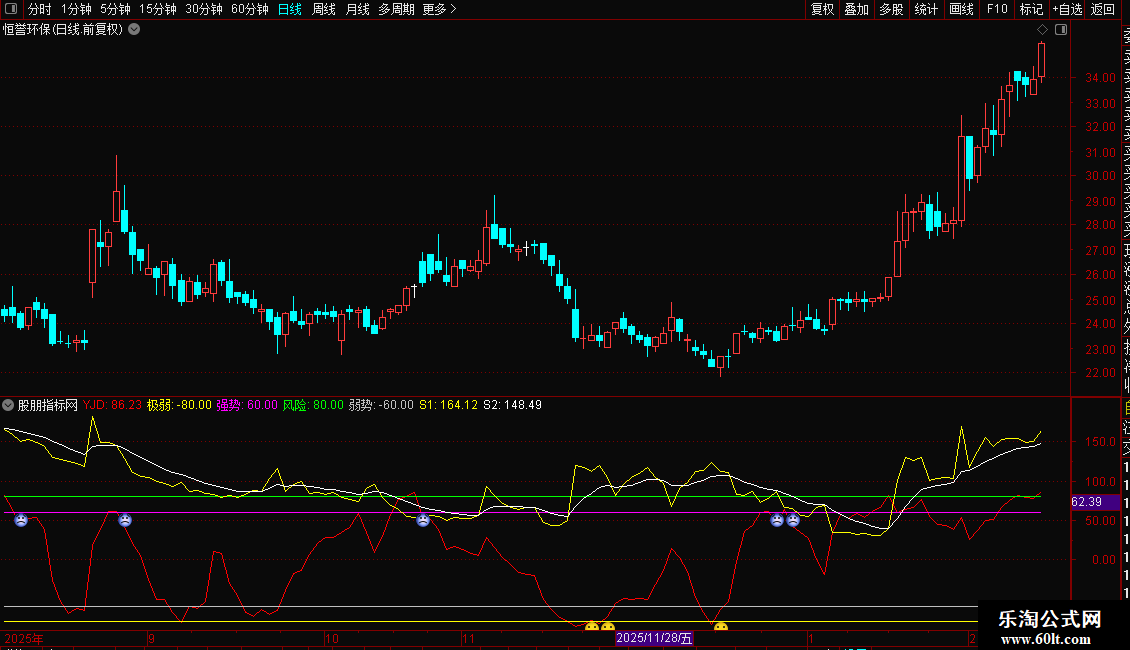Expand the 股朋指标网 indicator dropdown arrow
This screenshot has height=650, width=1130.
point(9,405)
